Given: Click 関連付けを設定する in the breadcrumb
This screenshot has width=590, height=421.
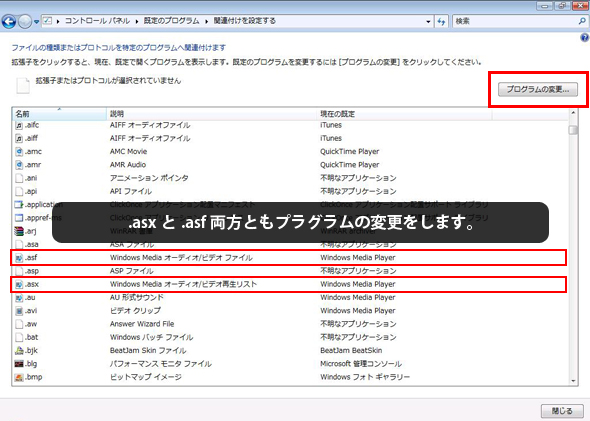Looking at the screenshot, I should coord(245,21).
